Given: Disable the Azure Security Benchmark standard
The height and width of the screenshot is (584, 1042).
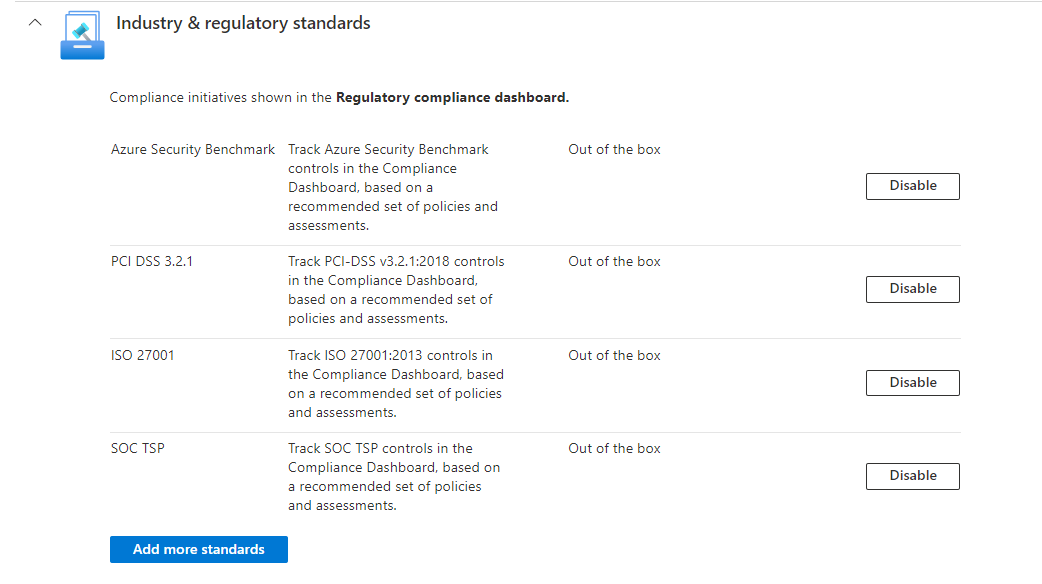Looking at the screenshot, I should [912, 186].
